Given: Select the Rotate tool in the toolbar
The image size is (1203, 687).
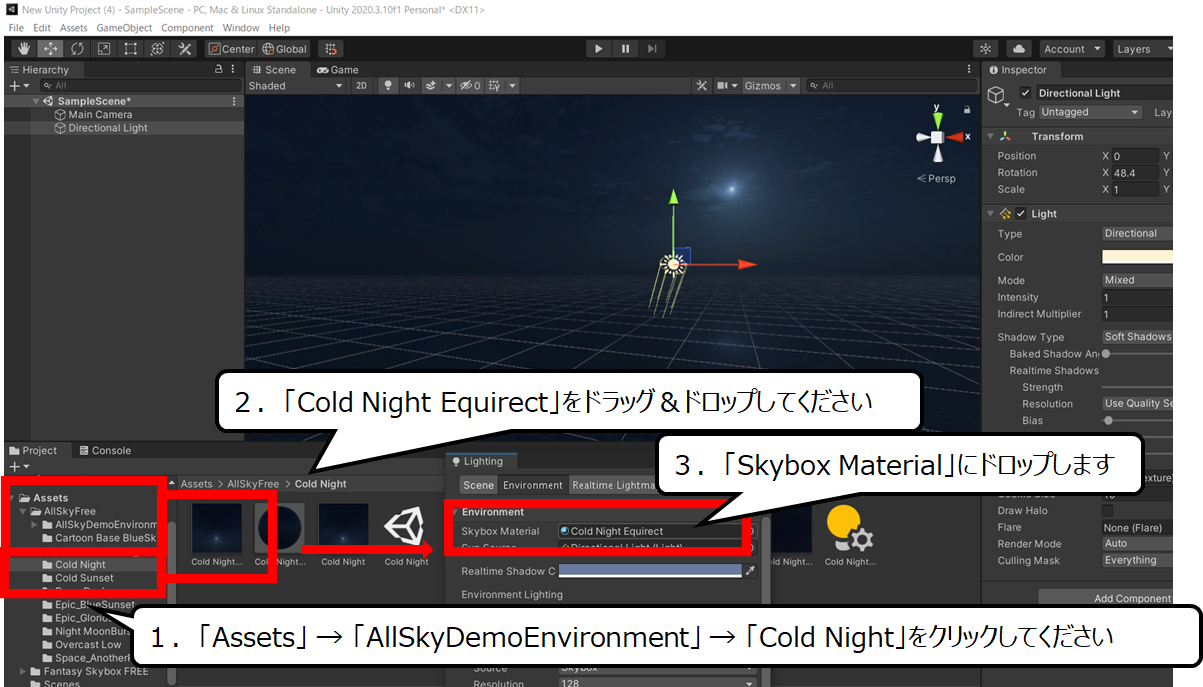Looking at the screenshot, I should (78, 49).
